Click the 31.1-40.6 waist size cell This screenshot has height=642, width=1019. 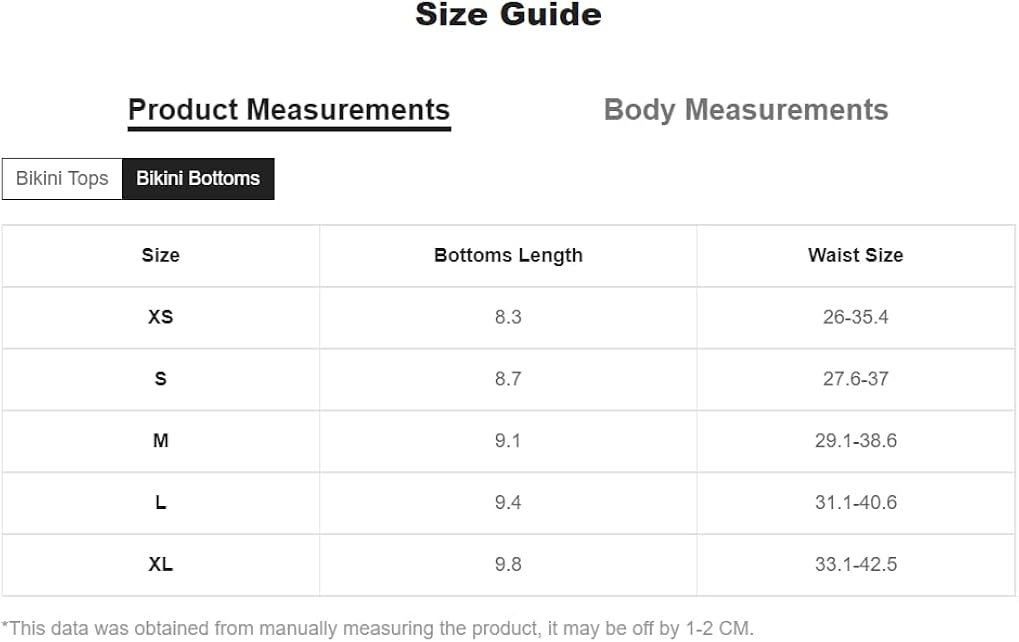pos(855,503)
